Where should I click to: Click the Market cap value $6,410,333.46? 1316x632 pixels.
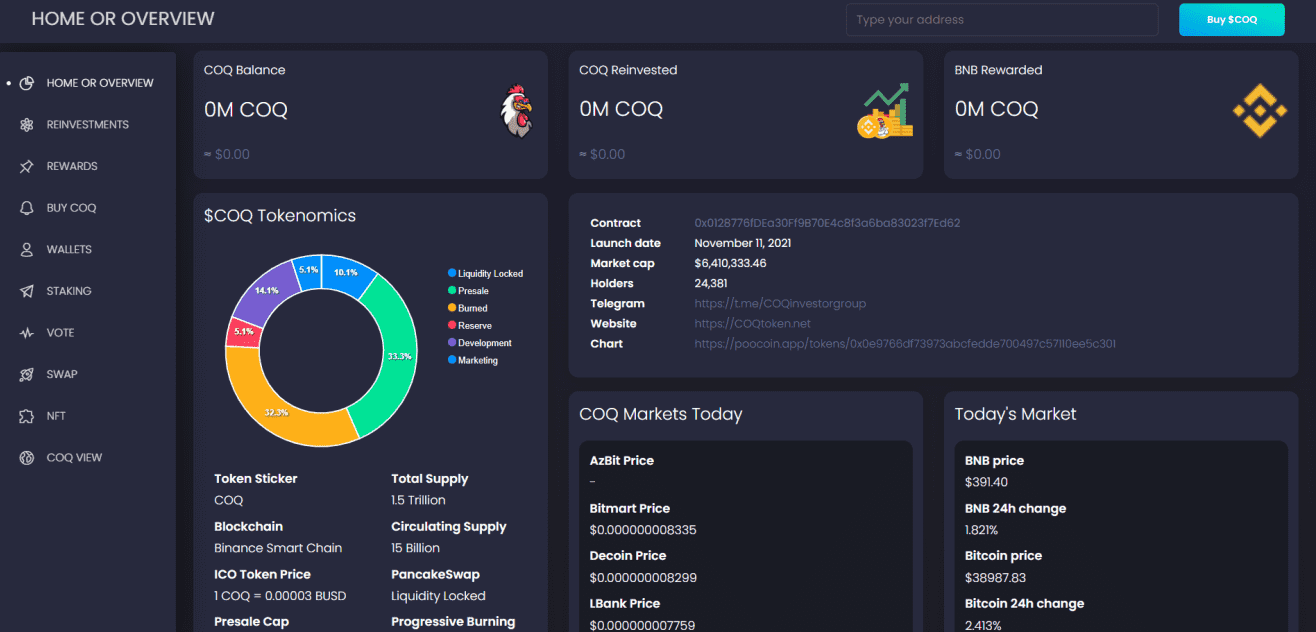730,263
